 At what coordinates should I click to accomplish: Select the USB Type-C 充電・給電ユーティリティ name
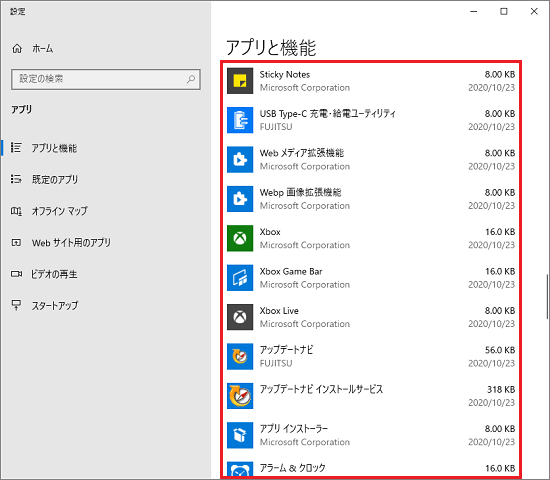328,114
